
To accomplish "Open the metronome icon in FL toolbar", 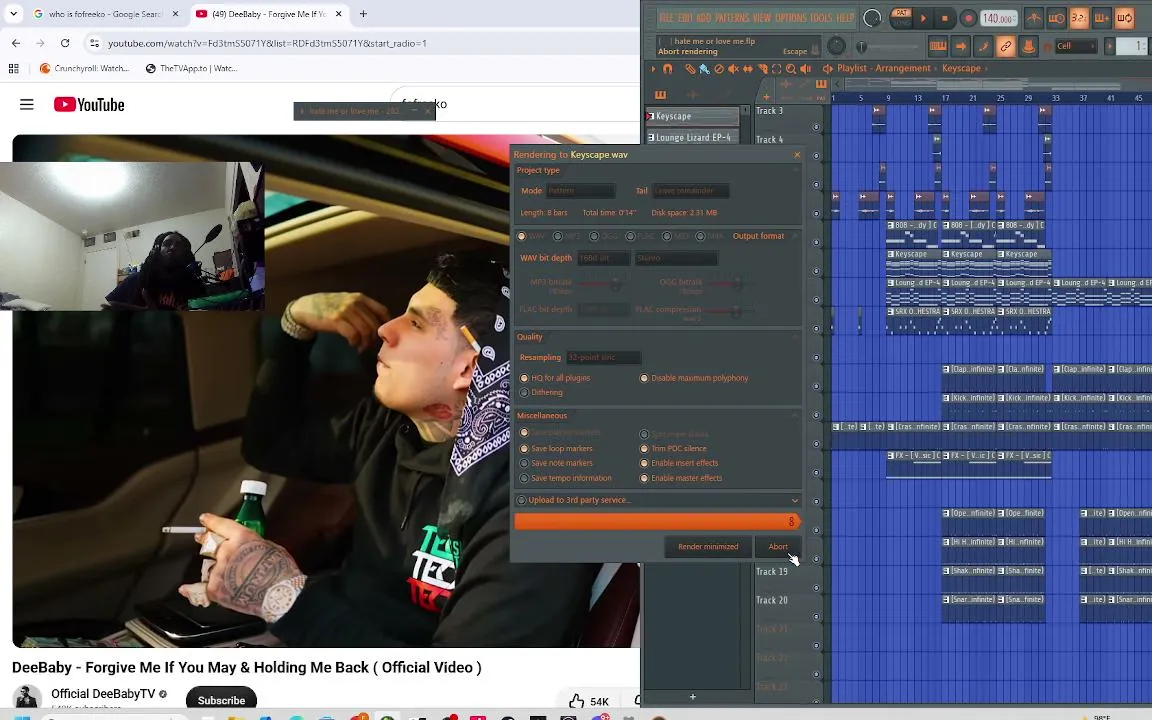I will (x=1034, y=18).
